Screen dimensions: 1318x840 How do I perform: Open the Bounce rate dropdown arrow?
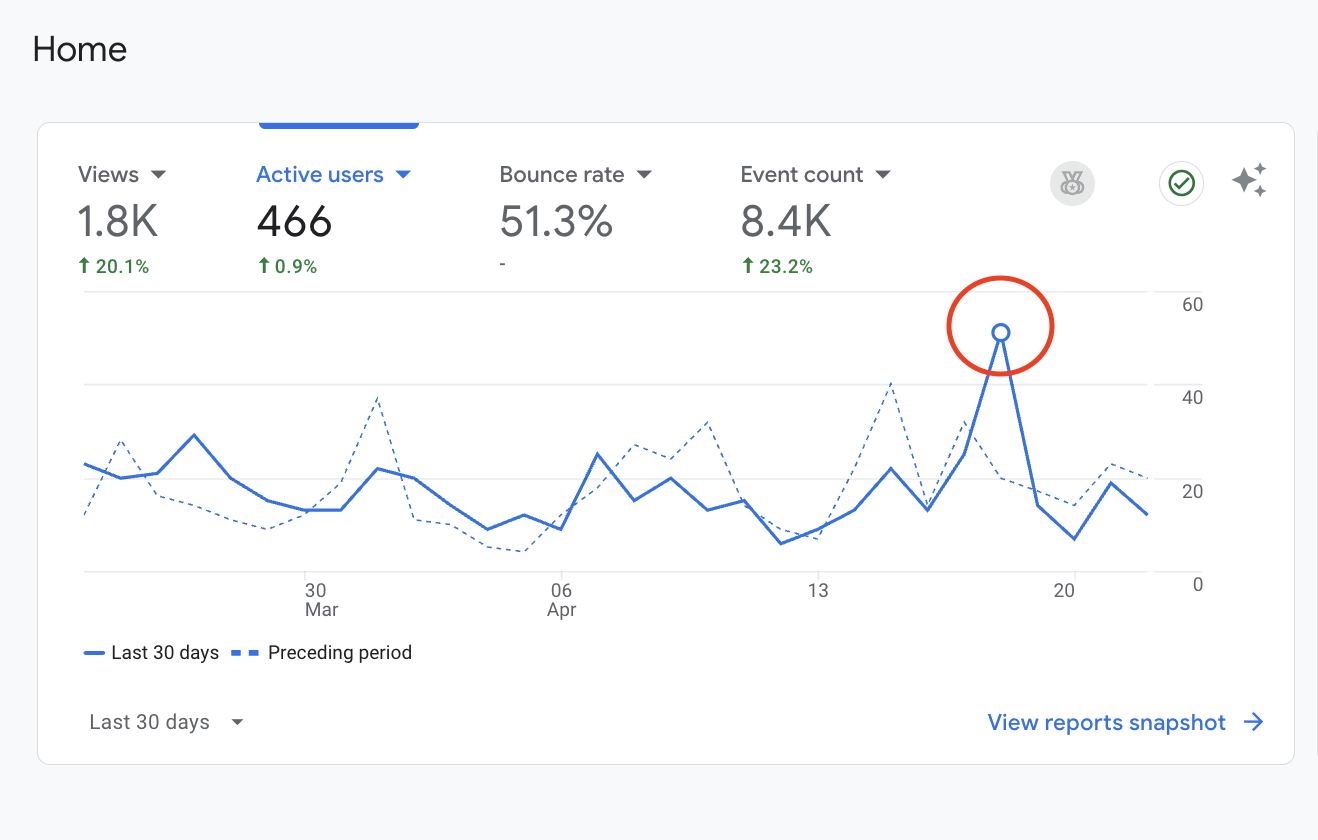click(x=644, y=175)
